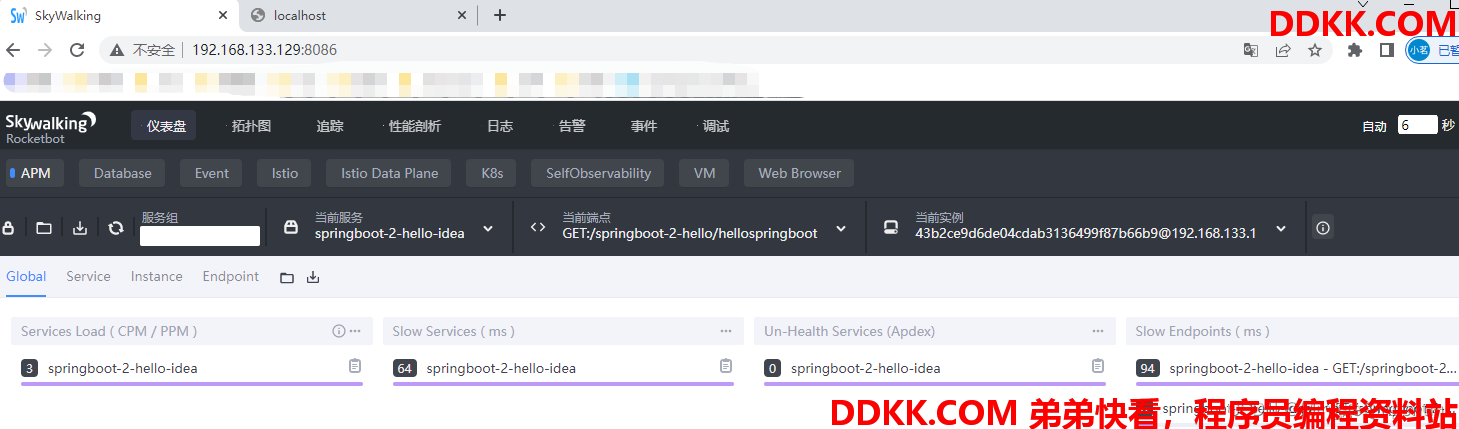Open the folder import icon in dark toolbar

click(44, 228)
